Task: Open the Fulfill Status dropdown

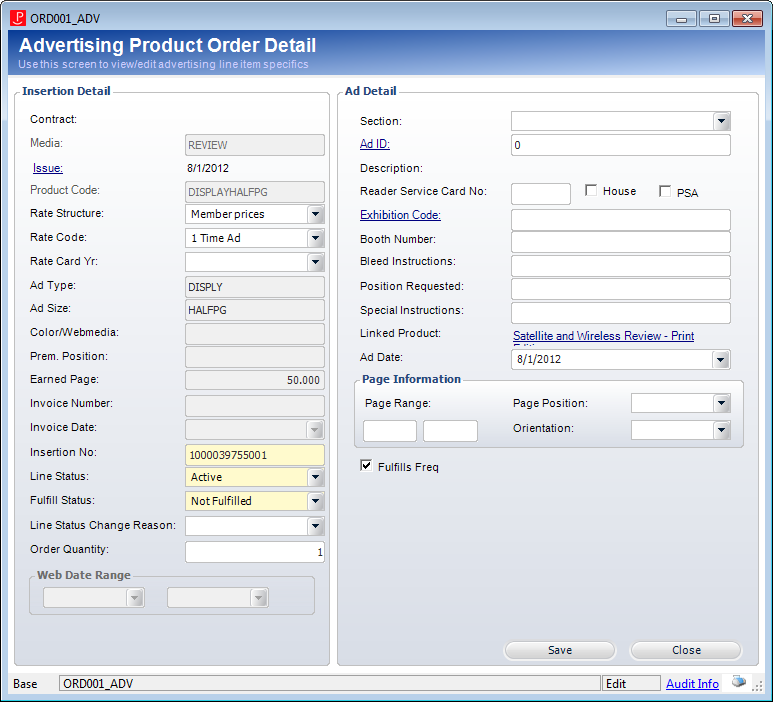Action: coord(316,501)
